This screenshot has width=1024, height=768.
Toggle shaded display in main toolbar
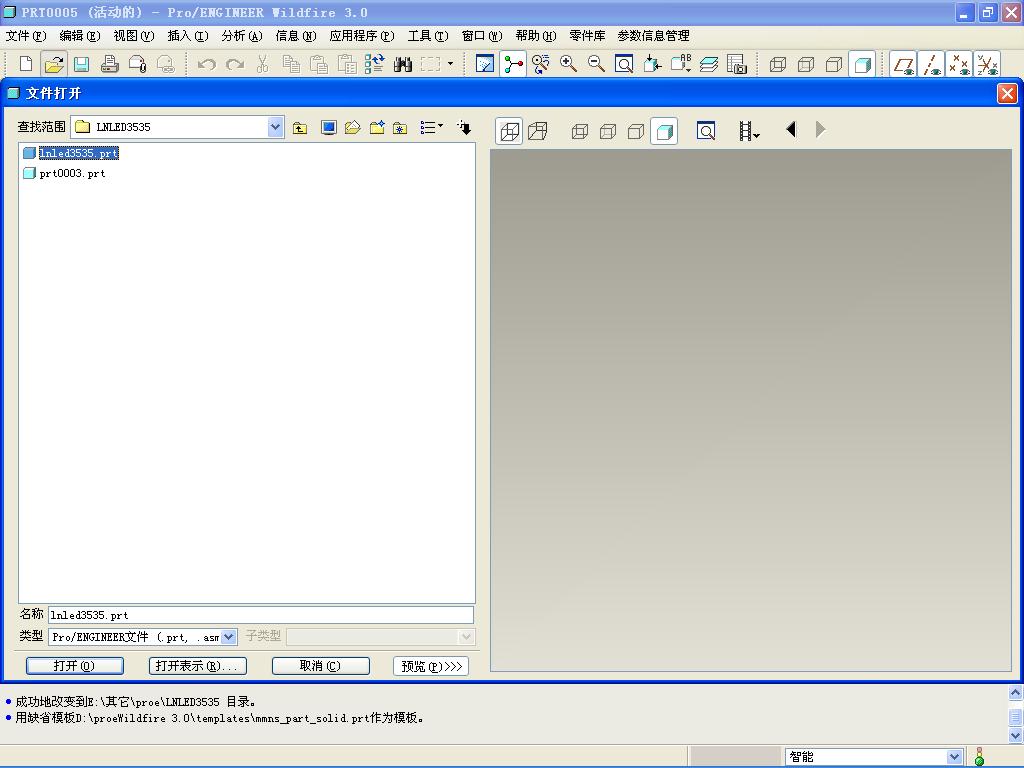863,64
